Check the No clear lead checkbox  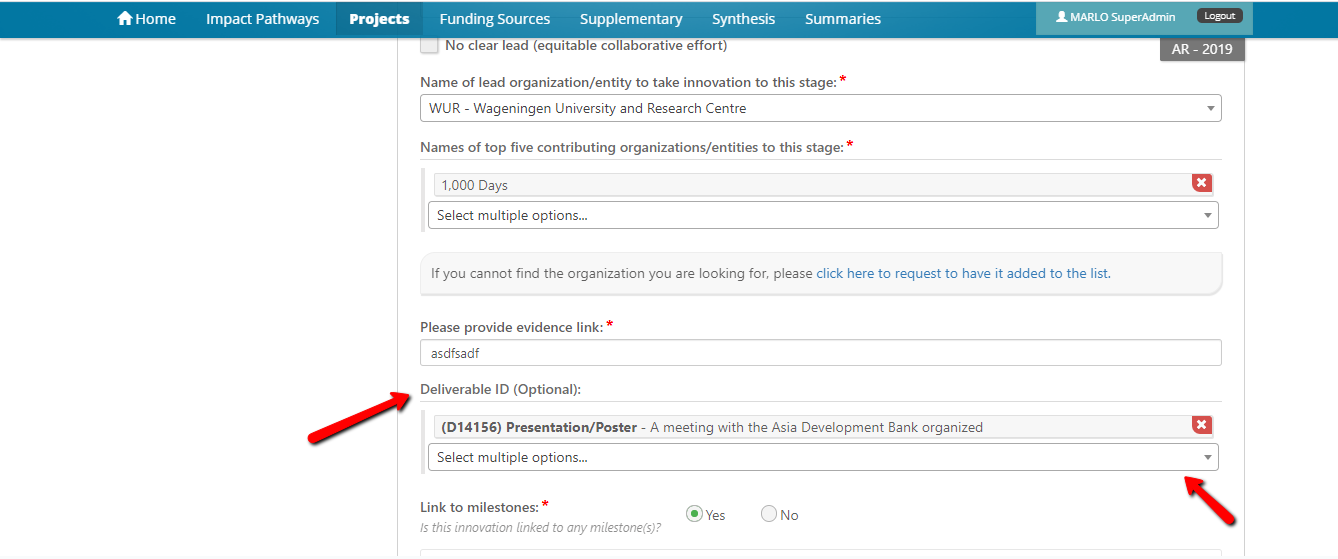(429, 45)
